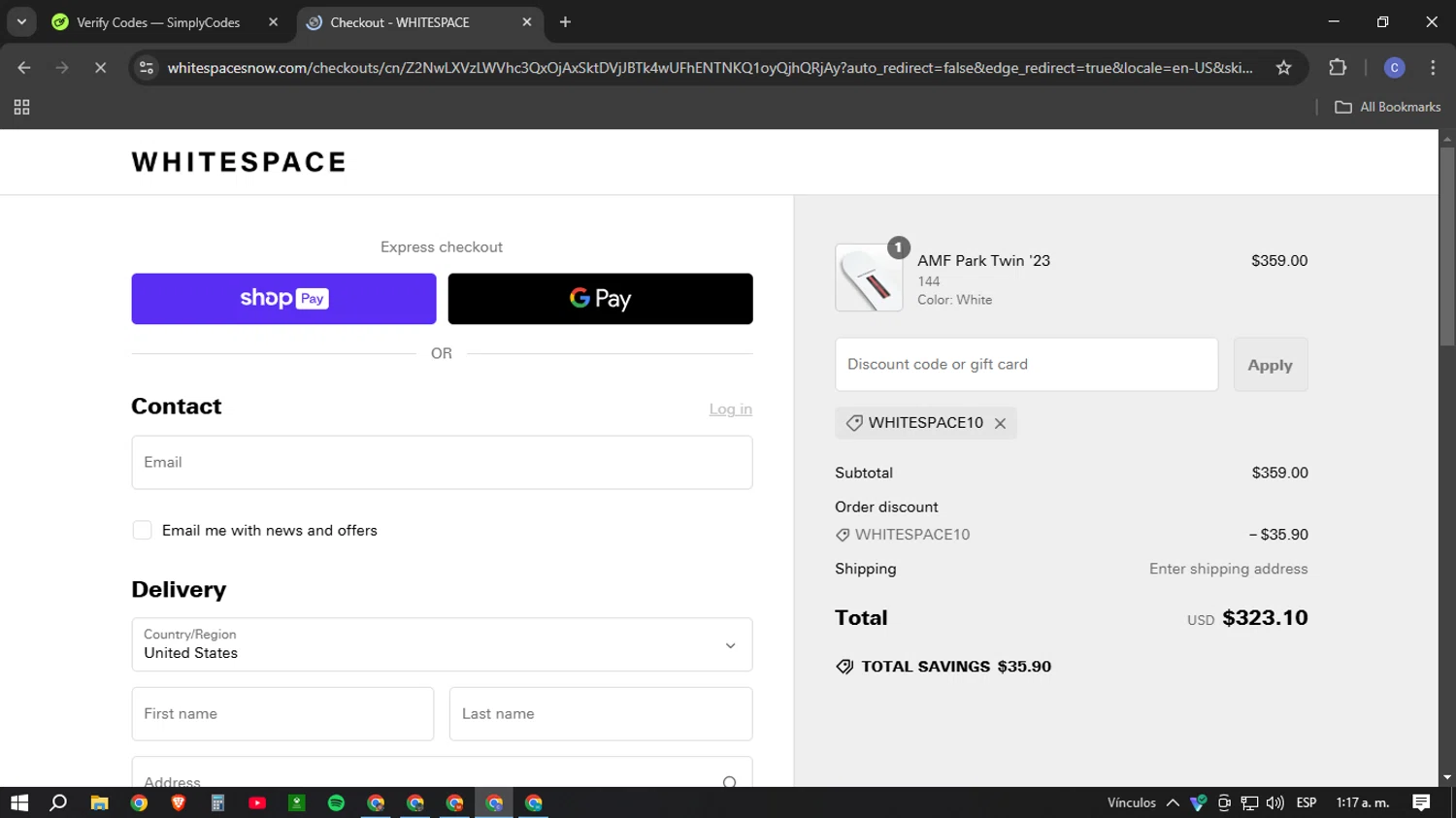Open the Country/Region dropdown
Screen dimensions: 1456x818
click(x=442, y=644)
